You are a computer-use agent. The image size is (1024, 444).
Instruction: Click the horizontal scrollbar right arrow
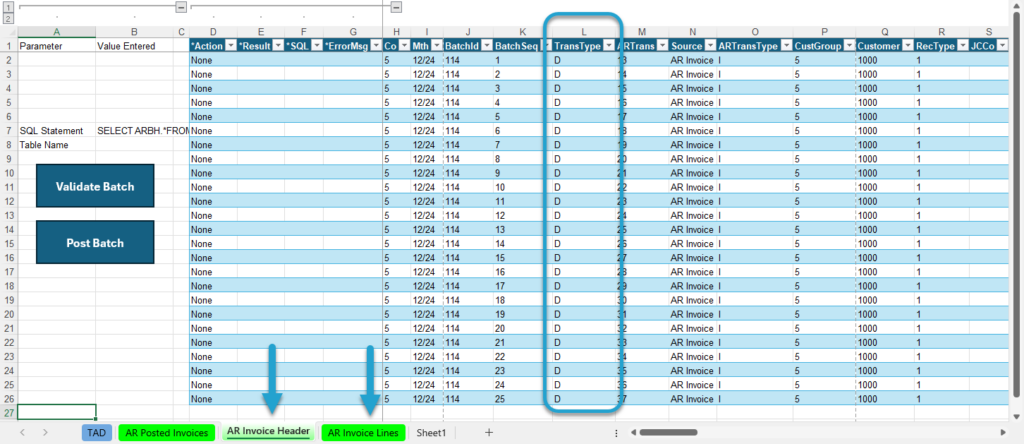tap(1003, 432)
